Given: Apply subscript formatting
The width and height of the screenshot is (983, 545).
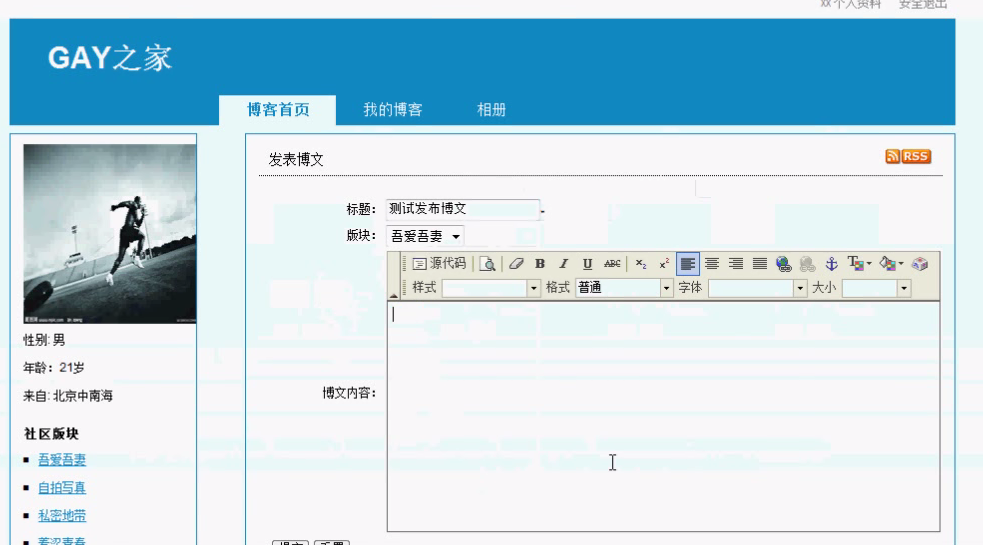Looking at the screenshot, I should coord(641,263).
